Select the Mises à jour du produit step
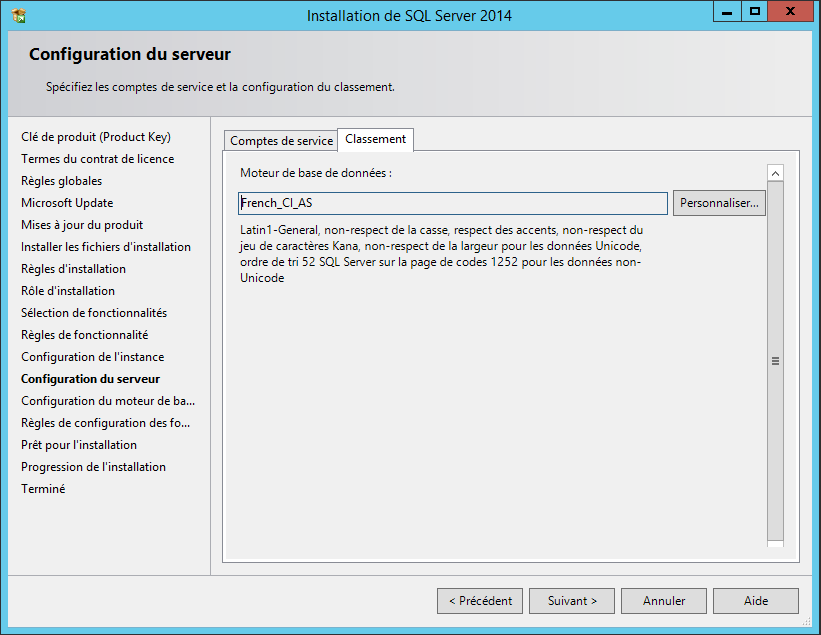The image size is (821, 635). pyautogui.click(x=82, y=225)
